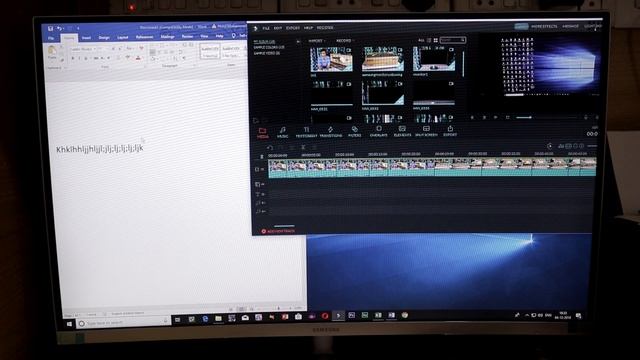The height and width of the screenshot is (360, 640).
Task: Toggle the second track icon below the video track
Action: pyautogui.click(x=258, y=184)
